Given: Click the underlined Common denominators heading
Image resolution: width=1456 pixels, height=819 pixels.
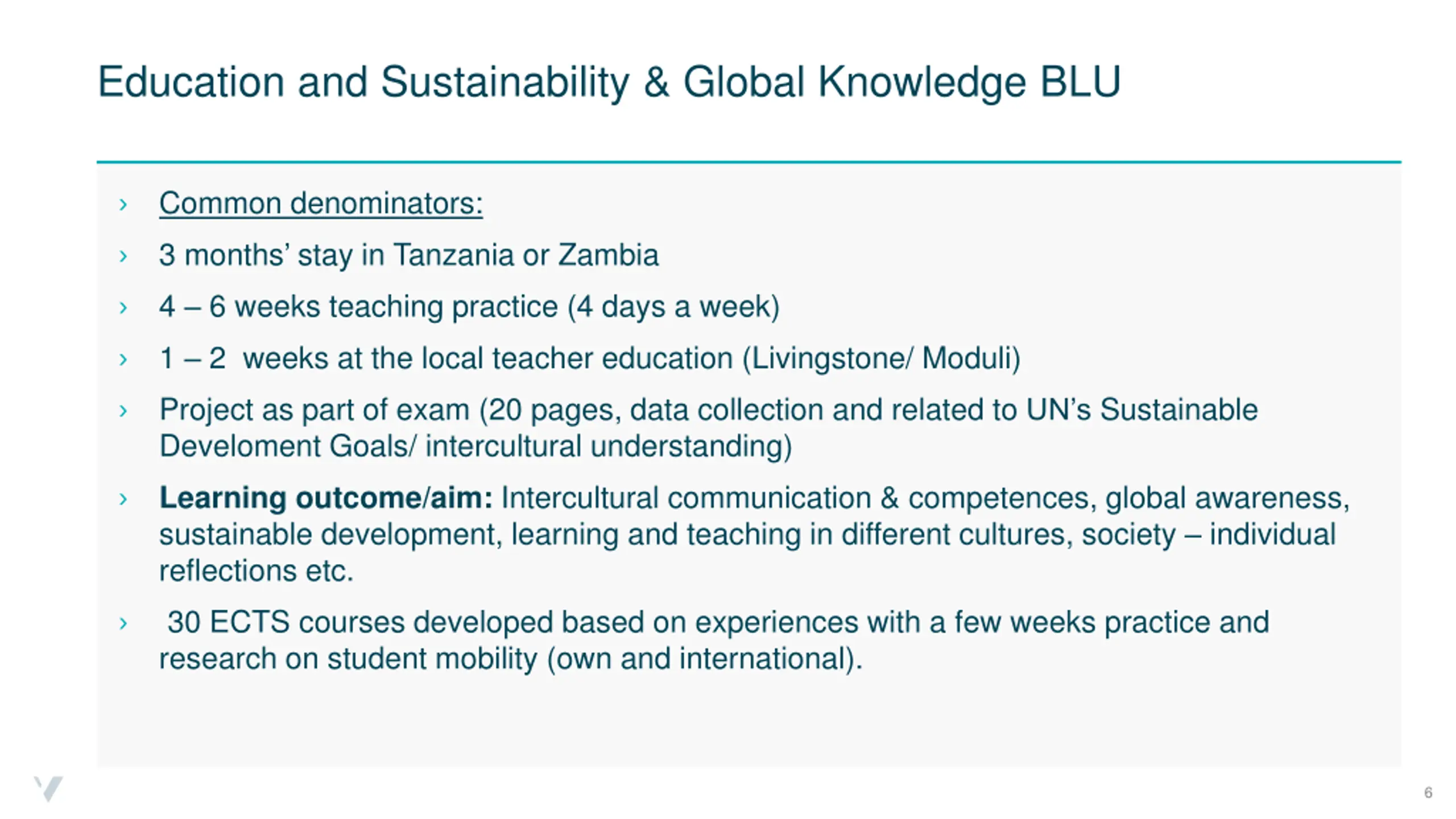Looking at the screenshot, I should (x=321, y=204).
